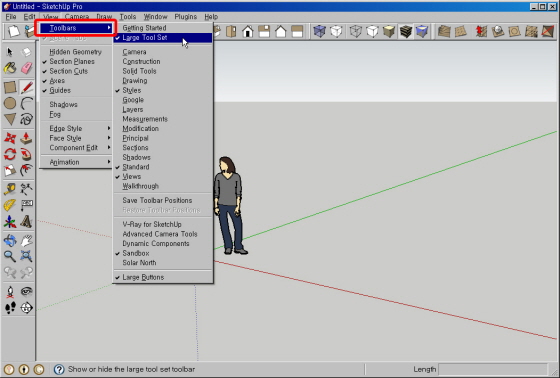The width and height of the screenshot is (560, 378).
Task: Open the Window menu
Action: [155, 17]
